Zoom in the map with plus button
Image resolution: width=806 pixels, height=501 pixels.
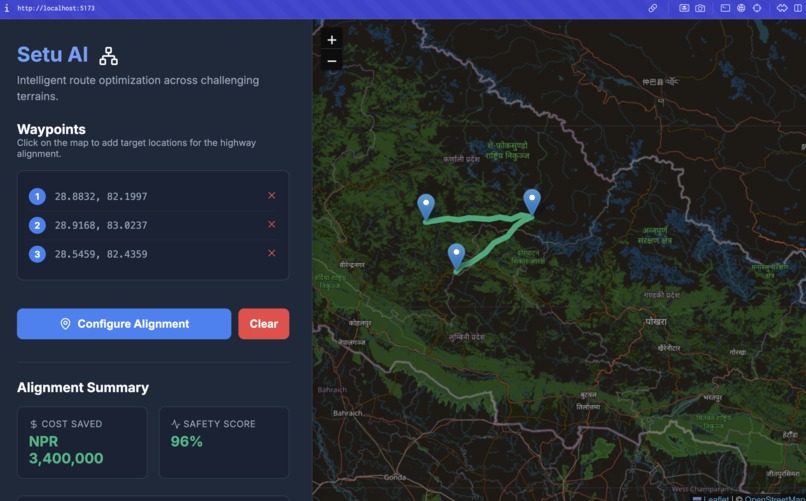[x=332, y=40]
